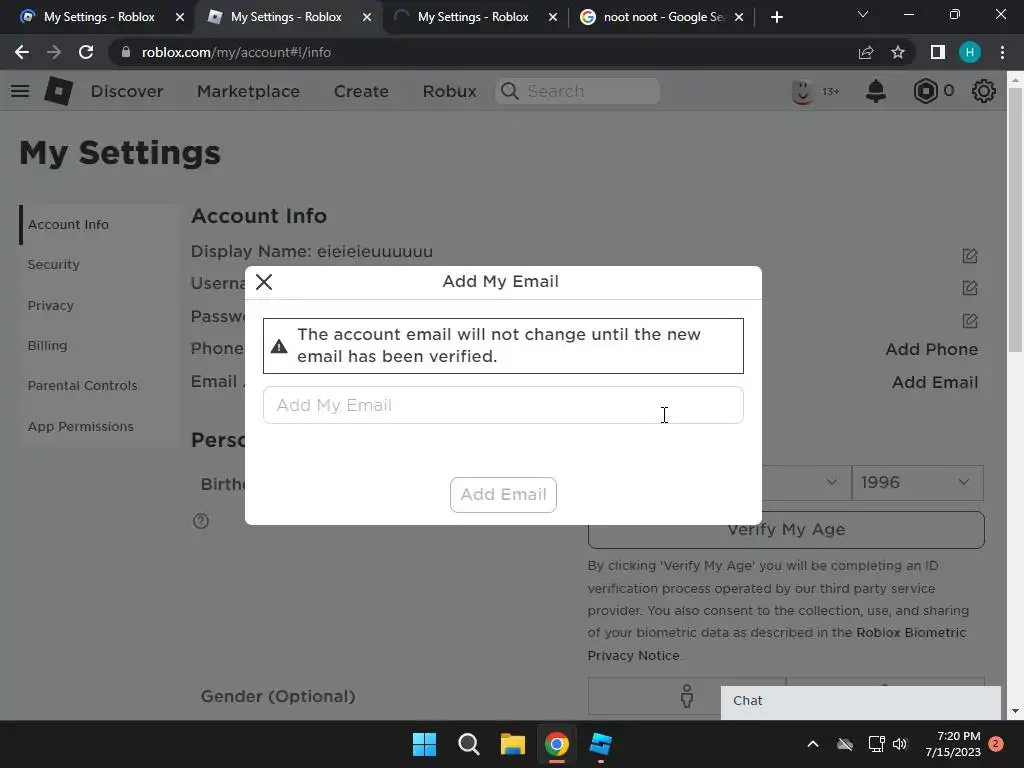Click the Verify My Age button
1024x768 pixels.
click(786, 530)
